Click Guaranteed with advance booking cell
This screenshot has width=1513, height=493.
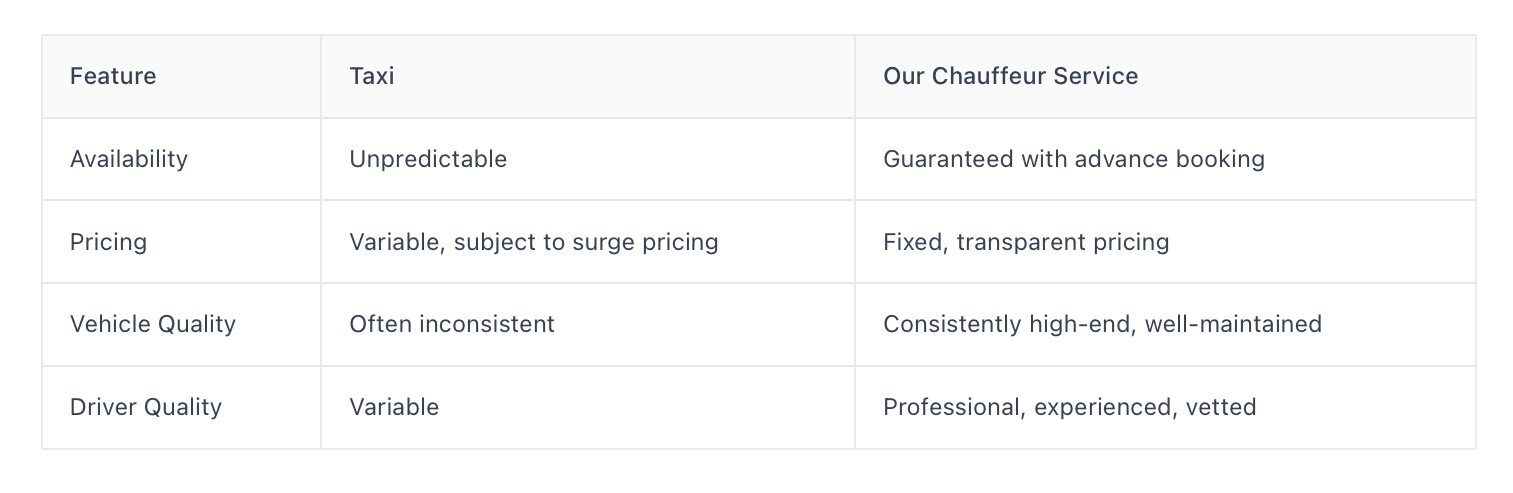pos(1074,159)
